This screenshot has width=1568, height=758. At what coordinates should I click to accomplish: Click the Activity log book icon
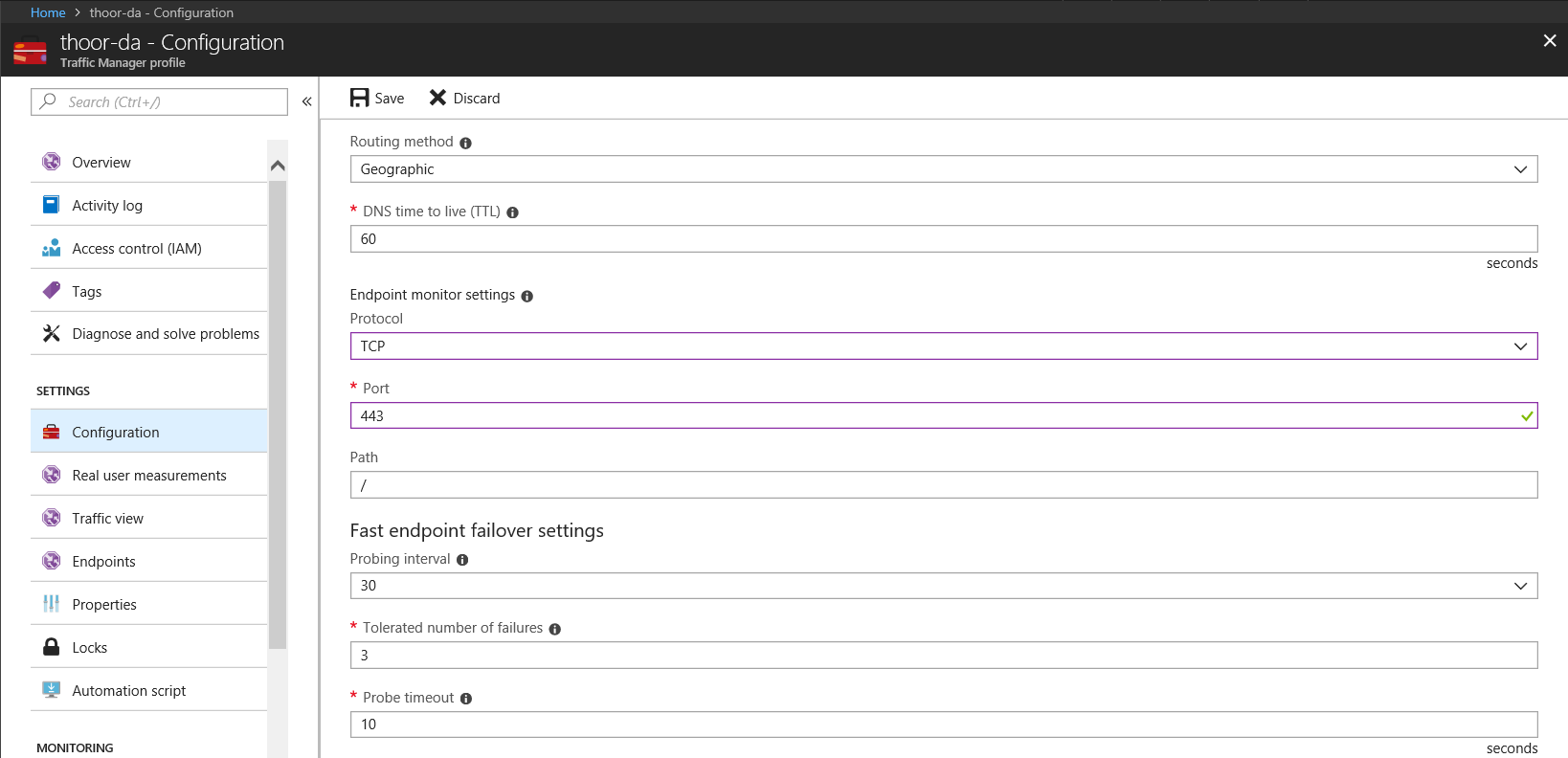pos(52,205)
